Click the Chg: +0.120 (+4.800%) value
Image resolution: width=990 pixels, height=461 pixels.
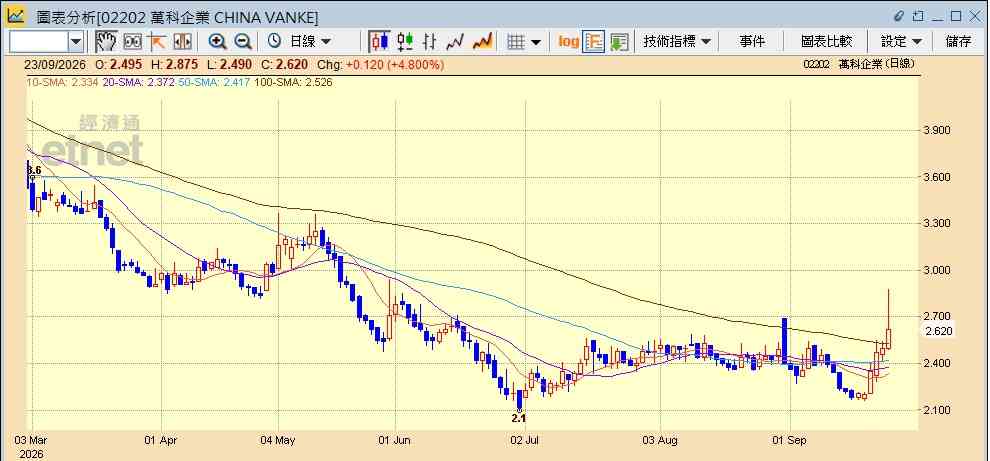(x=381, y=64)
